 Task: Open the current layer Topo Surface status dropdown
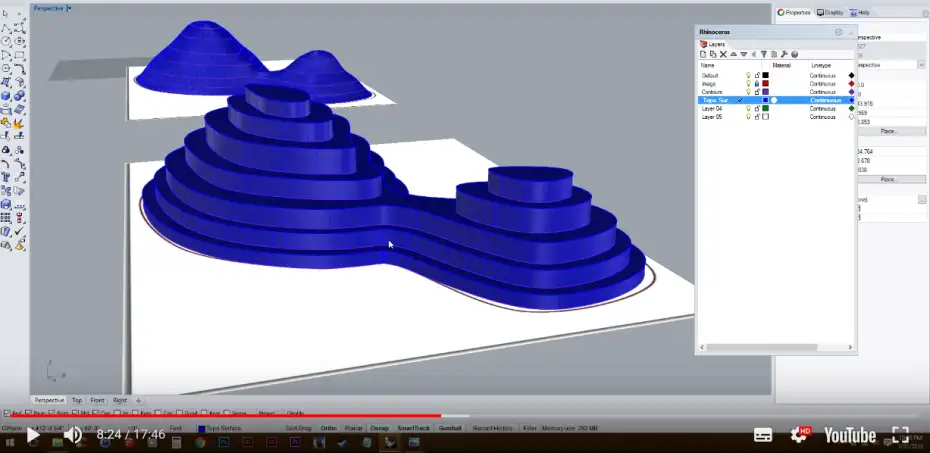[x=222, y=428]
